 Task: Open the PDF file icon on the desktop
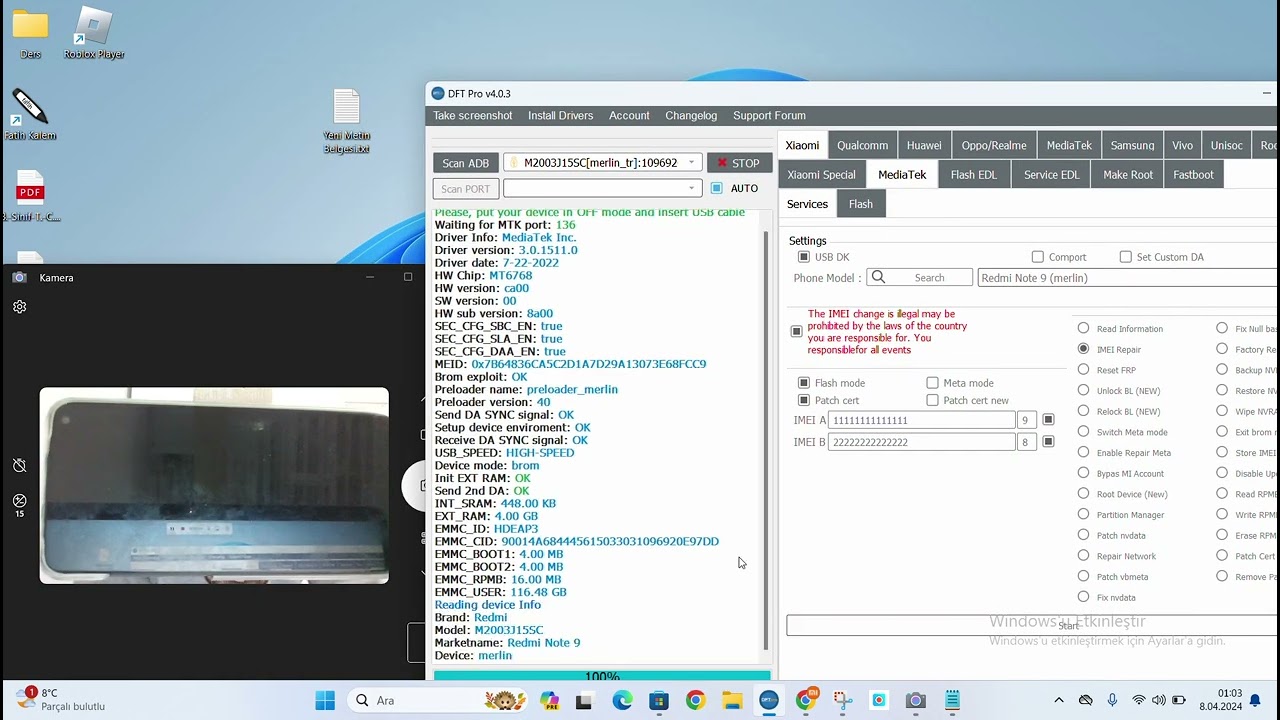(x=30, y=188)
